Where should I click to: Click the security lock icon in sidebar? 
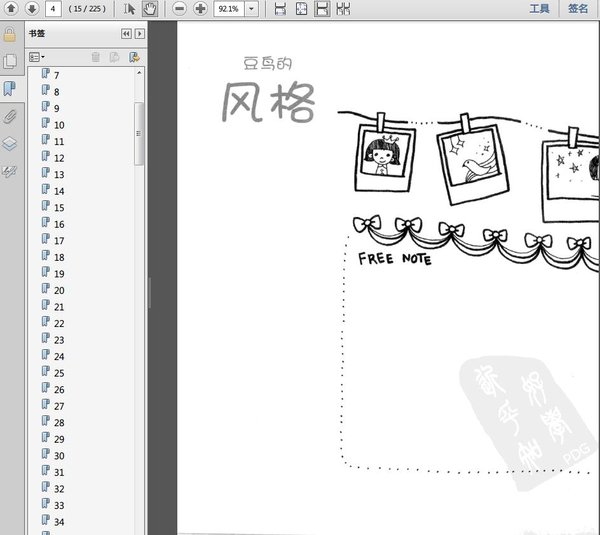pos(10,35)
